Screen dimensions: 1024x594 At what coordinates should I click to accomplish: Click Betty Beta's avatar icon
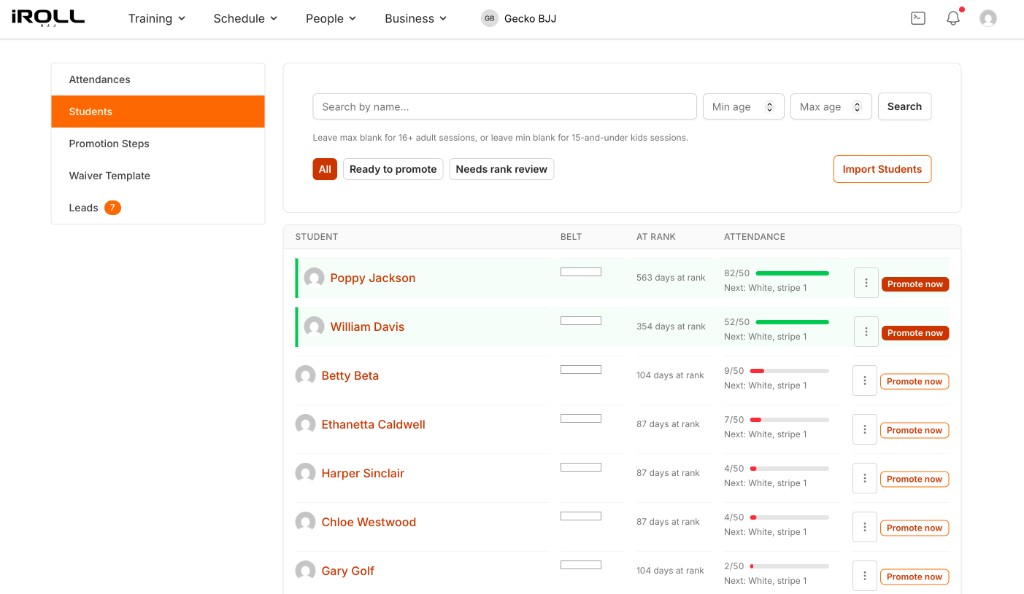(305, 375)
